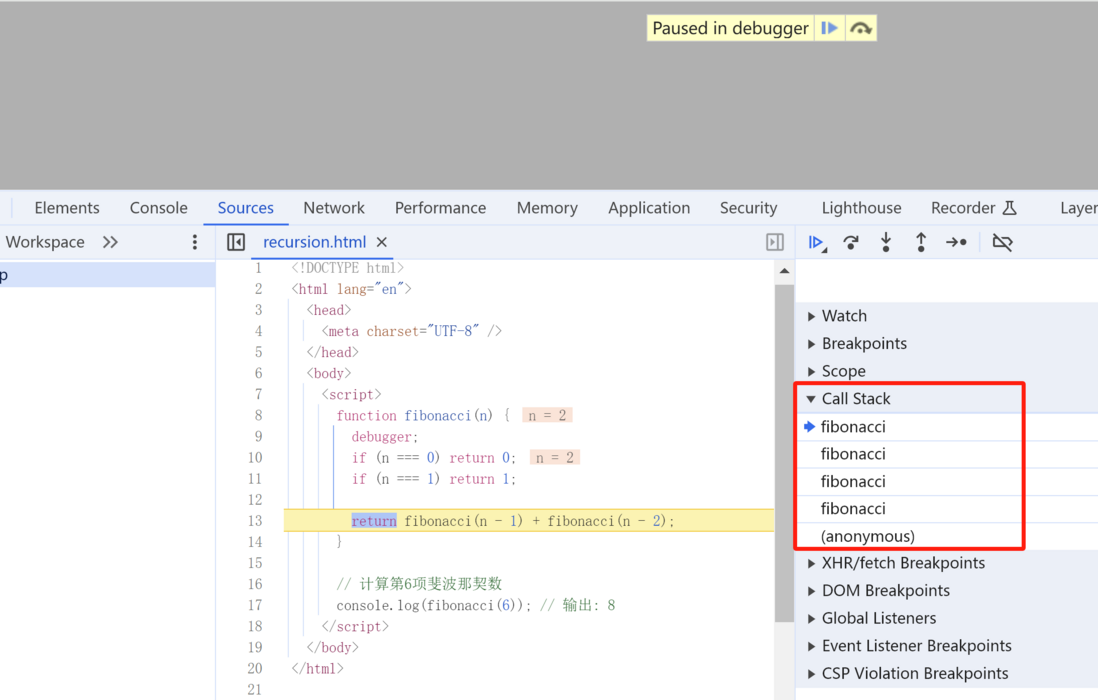Resume from the Paused in debugger overlay
This screenshot has width=1098, height=700.
(x=829, y=28)
